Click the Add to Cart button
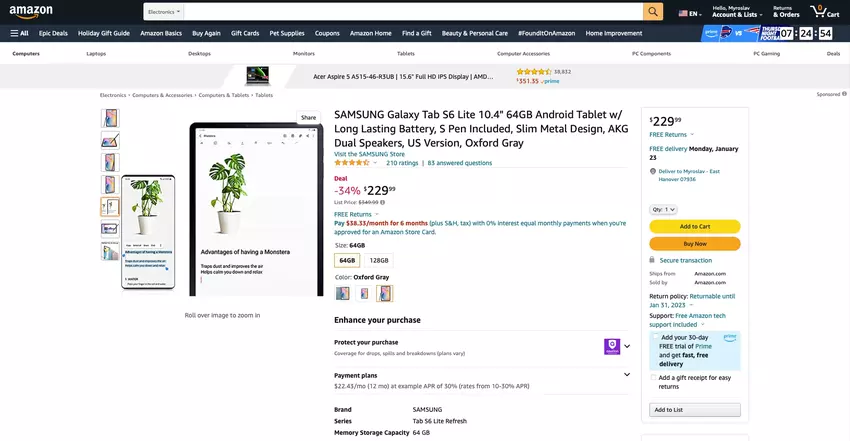The image size is (850, 441). point(694,226)
